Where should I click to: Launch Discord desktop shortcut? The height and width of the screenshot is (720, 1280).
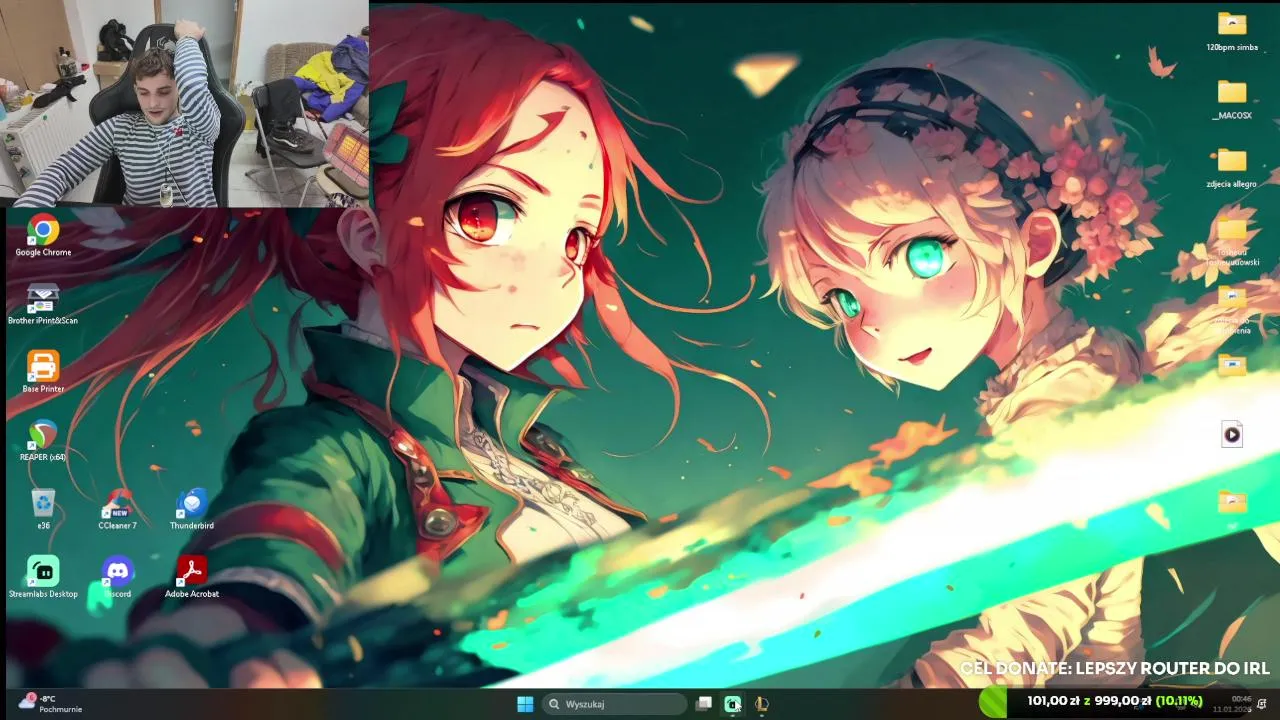pyautogui.click(x=117, y=577)
